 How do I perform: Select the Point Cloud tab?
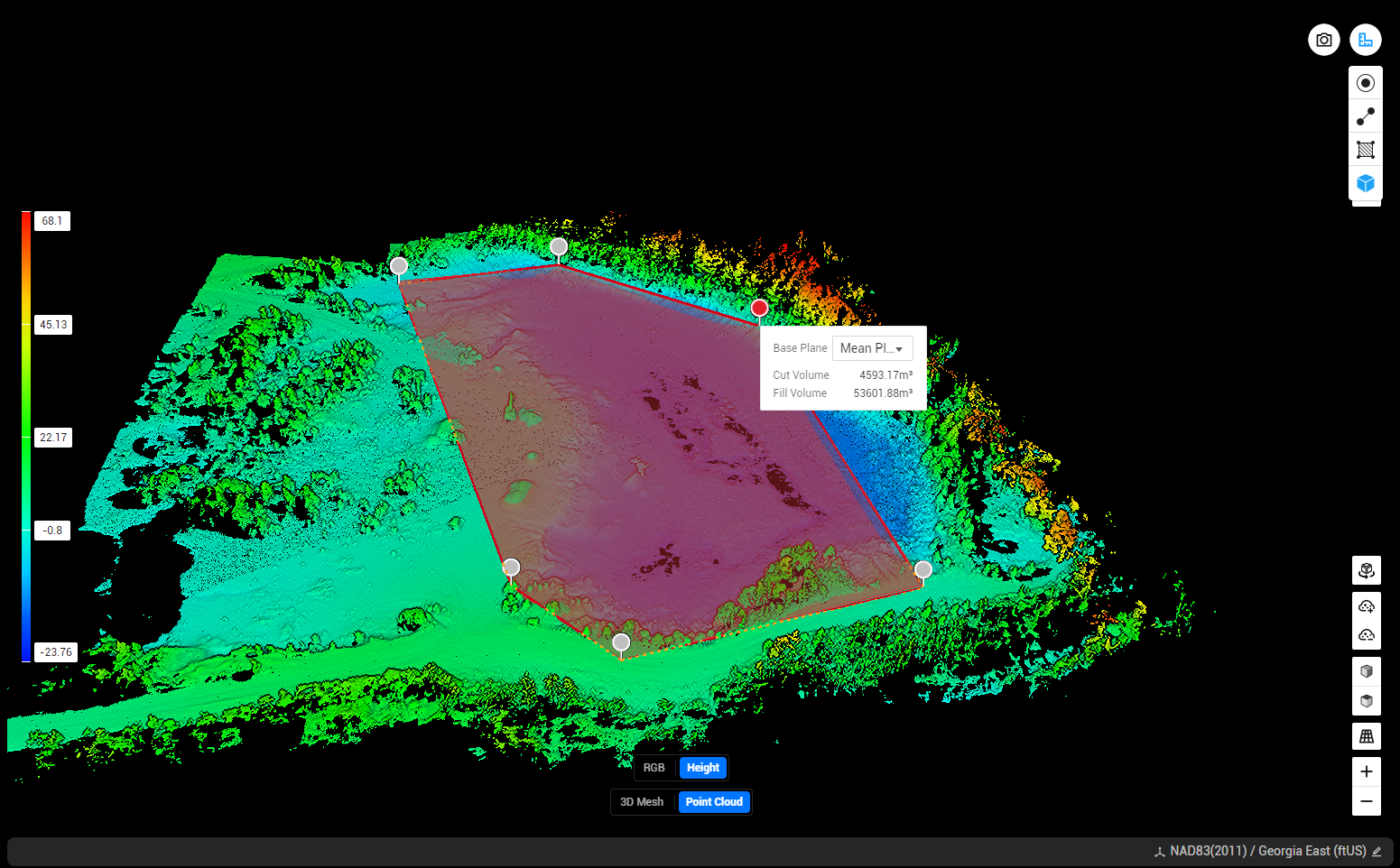714,801
